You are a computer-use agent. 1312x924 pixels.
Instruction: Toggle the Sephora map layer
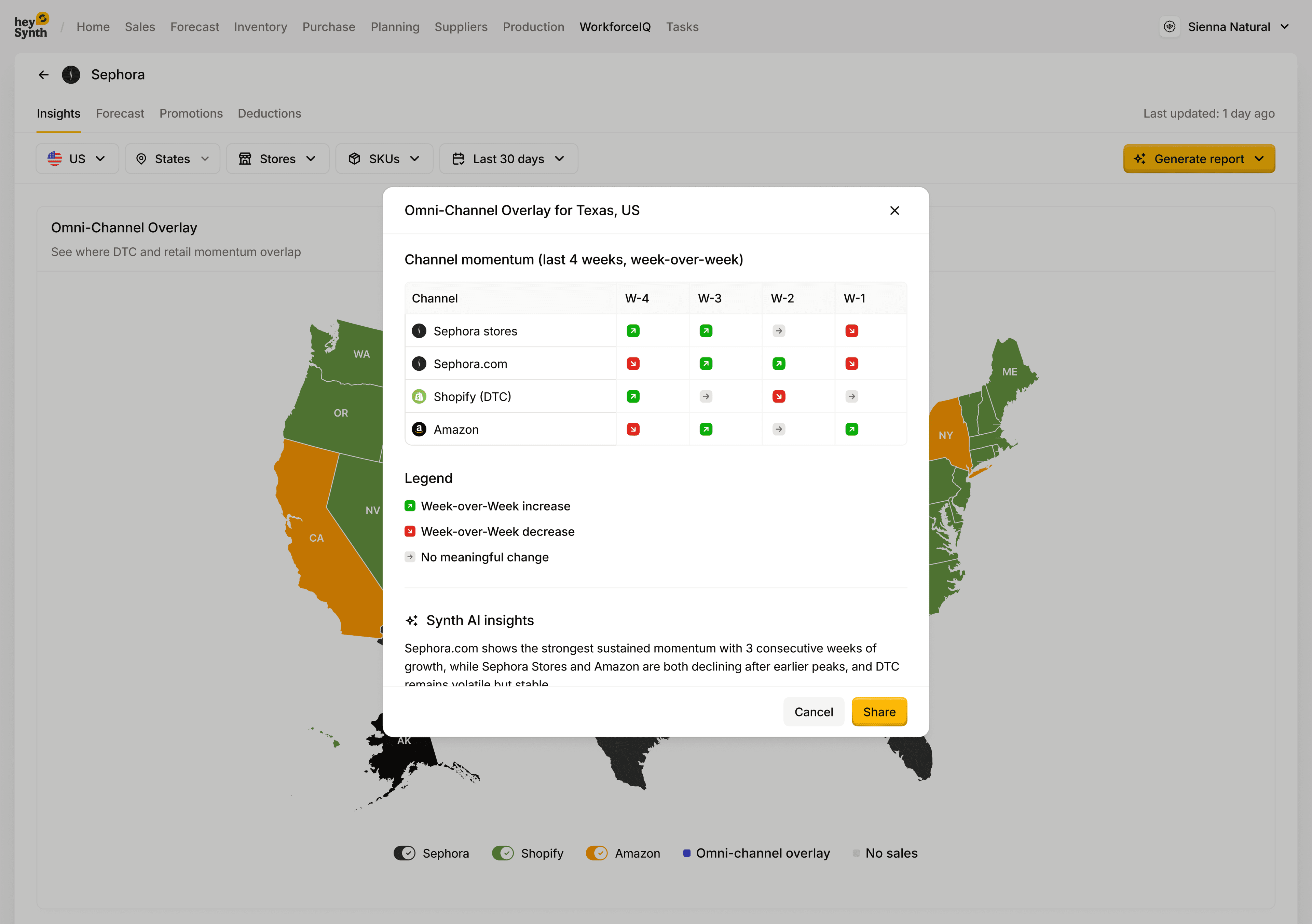point(405,853)
